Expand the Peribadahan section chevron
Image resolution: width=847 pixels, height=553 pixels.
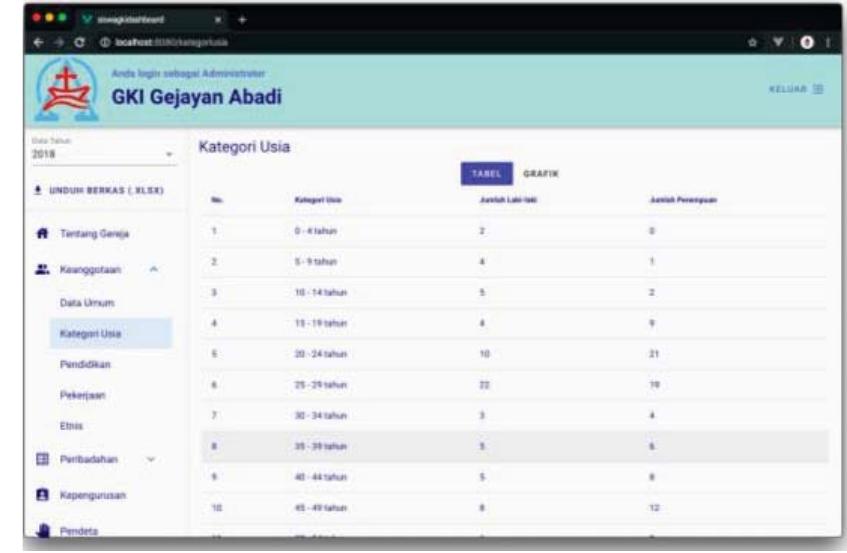click(151, 459)
